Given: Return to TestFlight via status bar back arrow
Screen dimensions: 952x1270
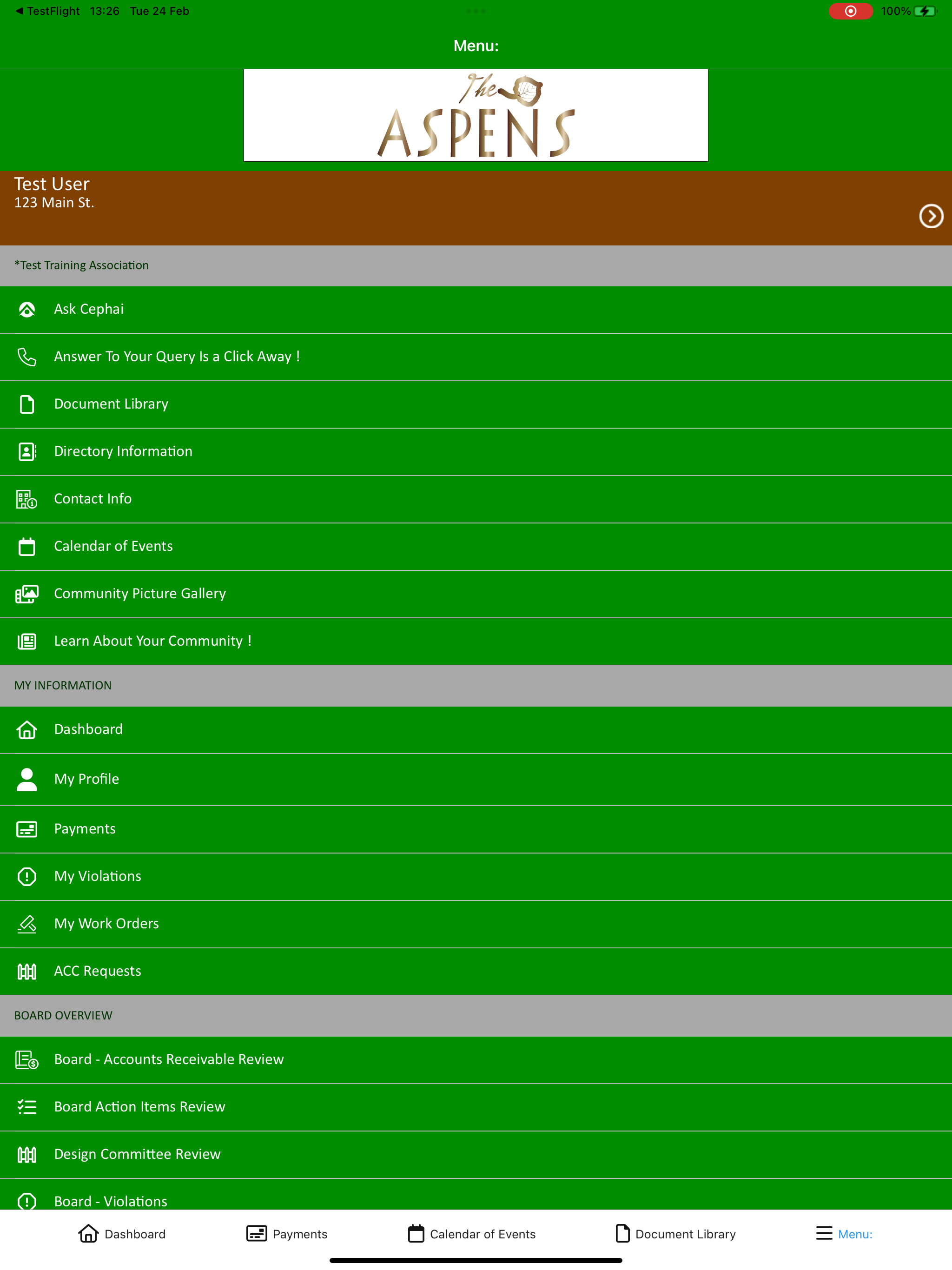Looking at the screenshot, I should [x=47, y=11].
